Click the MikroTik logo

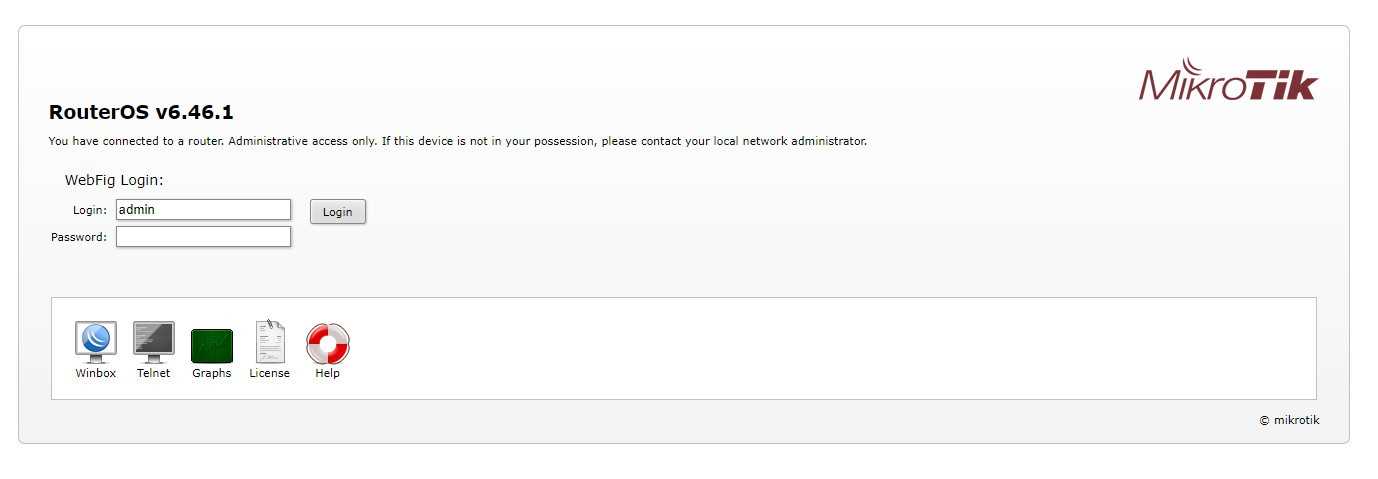(1228, 79)
